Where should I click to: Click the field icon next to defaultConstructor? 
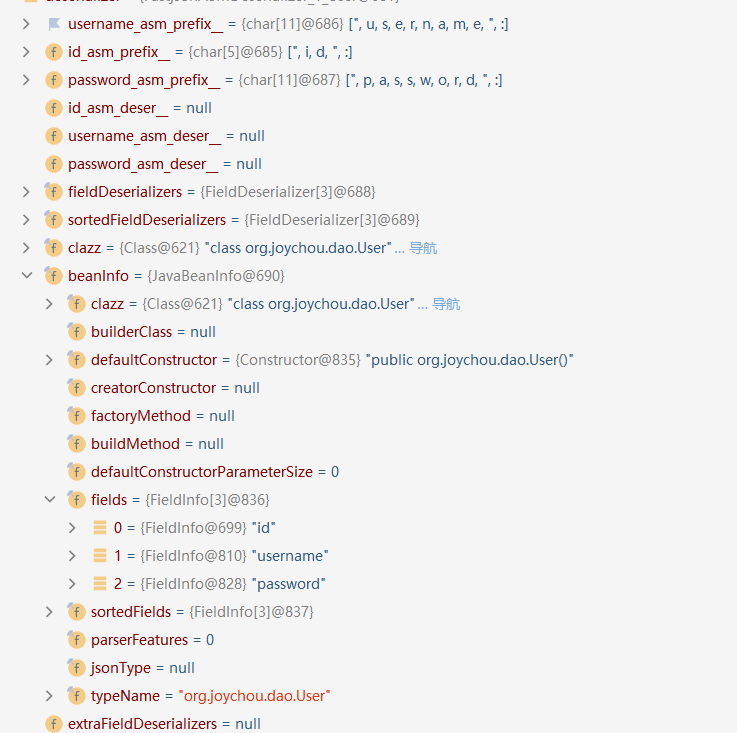(76, 359)
